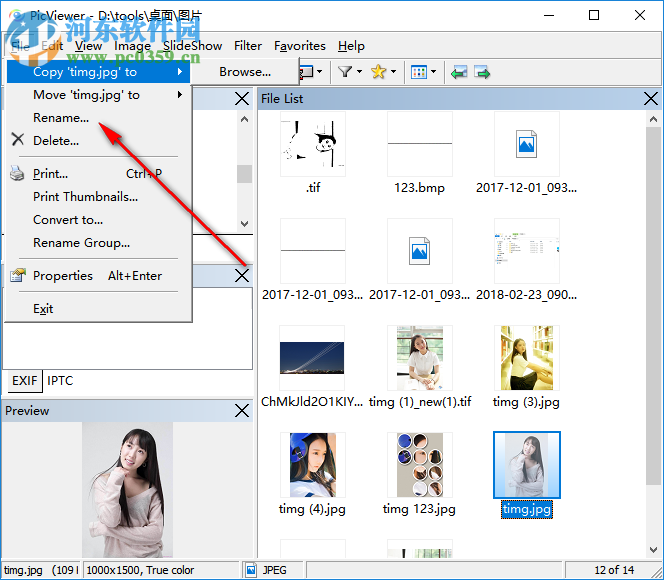Click the selected timg.jpg thumbnail
The image size is (664, 580).
[527, 465]
